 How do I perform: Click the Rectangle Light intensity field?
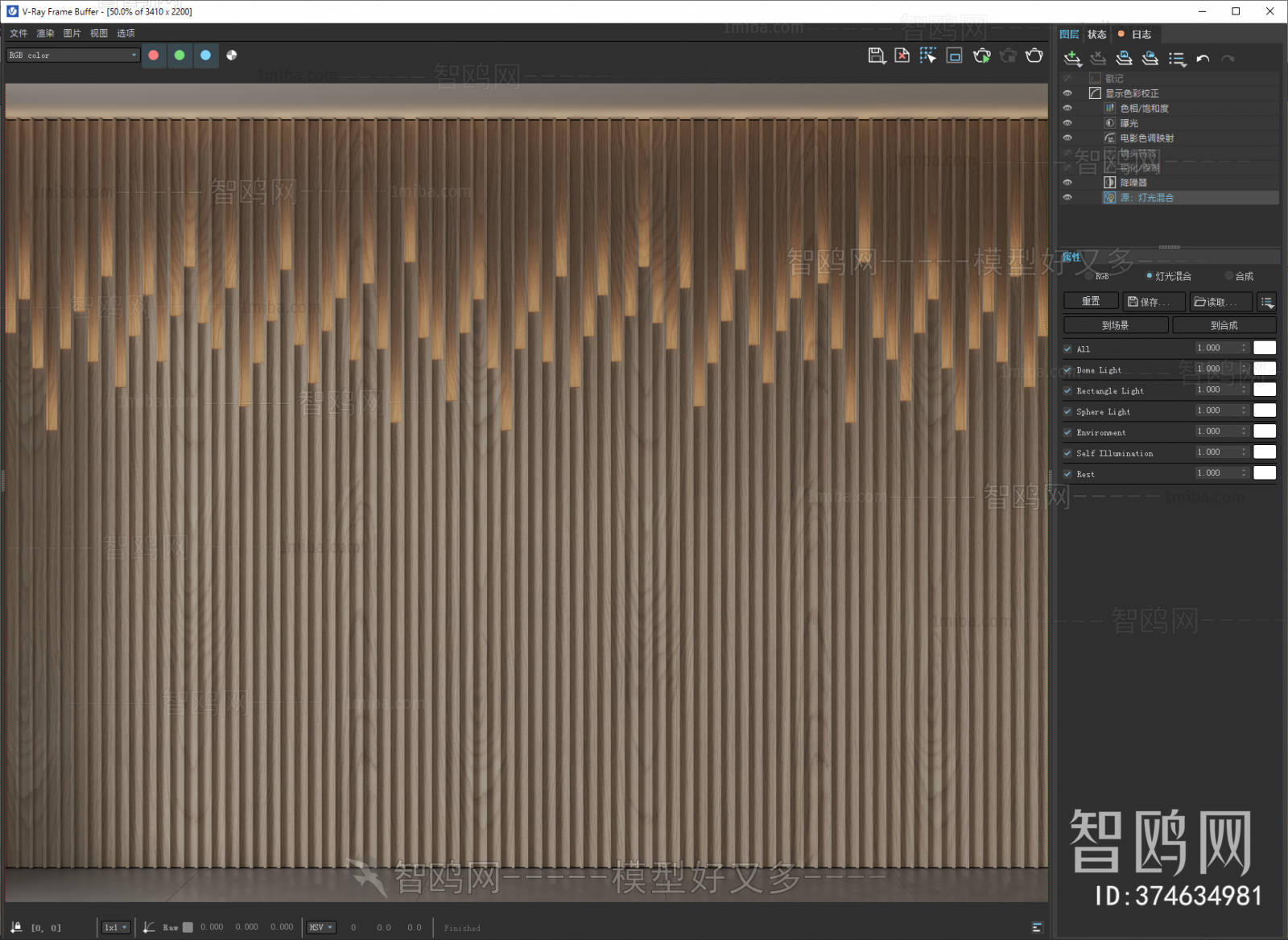click(1217, 390)
